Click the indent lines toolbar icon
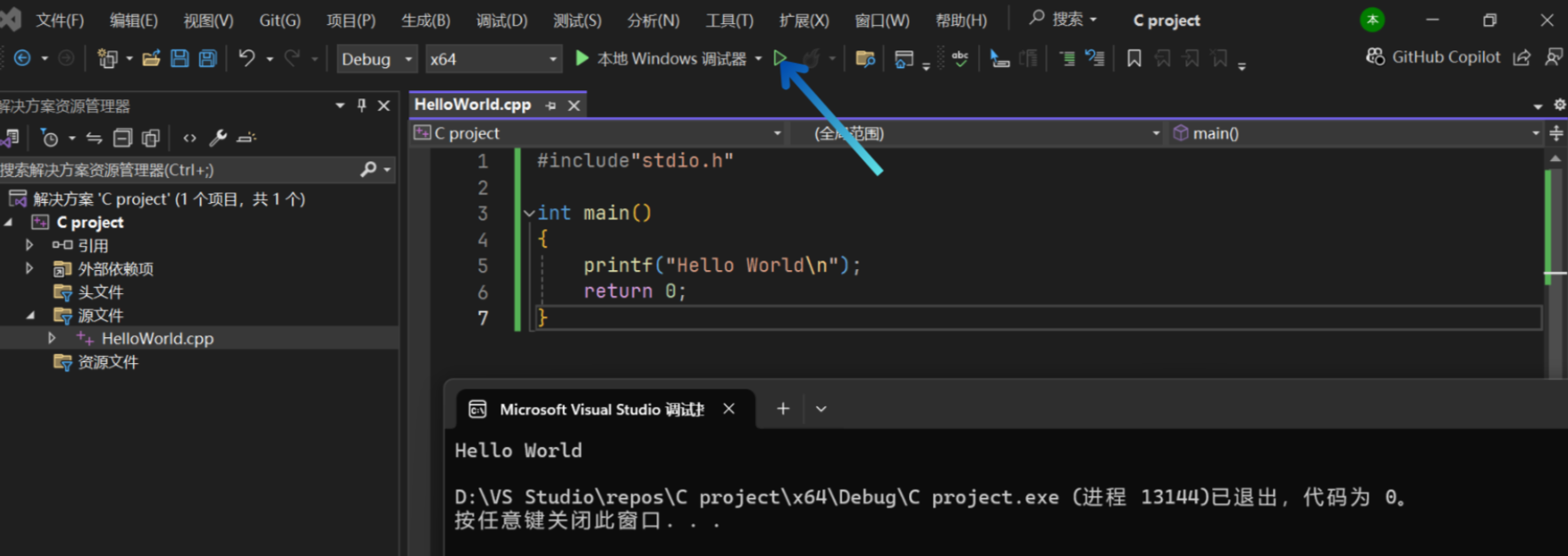The image size is (1568, 556). 1067,59
